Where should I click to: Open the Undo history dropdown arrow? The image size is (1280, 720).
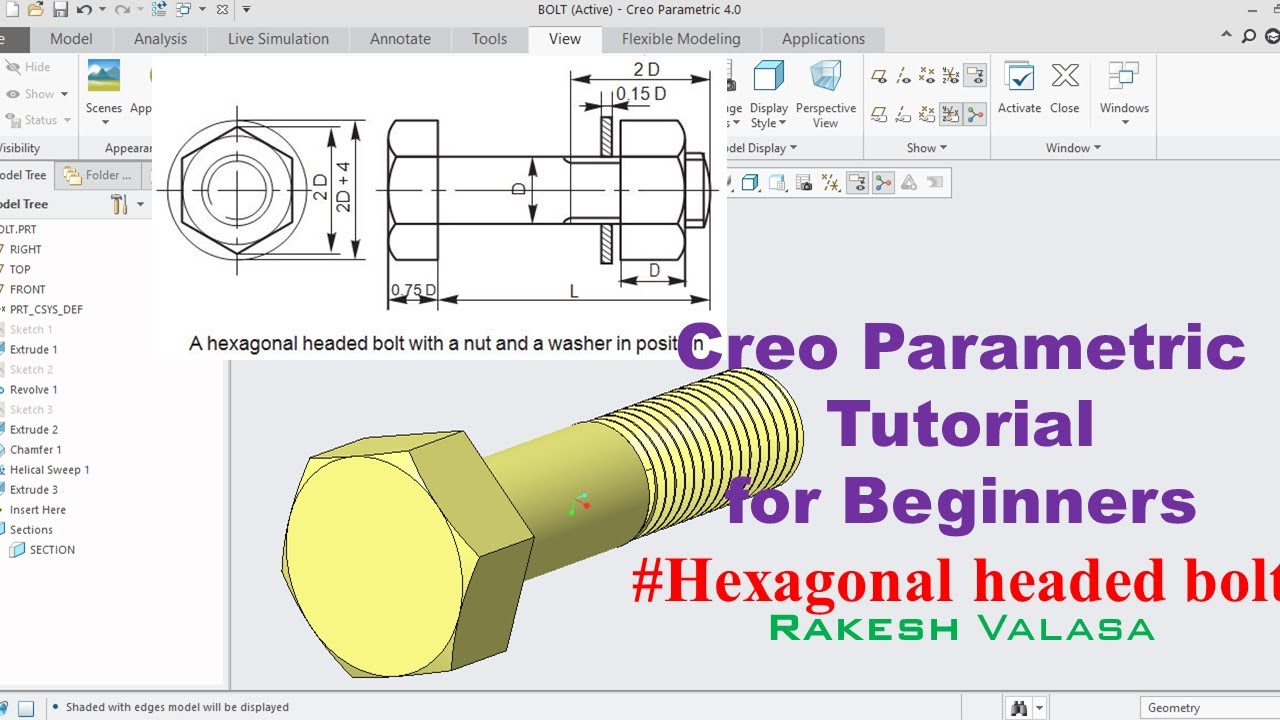[x=100, y=10]
